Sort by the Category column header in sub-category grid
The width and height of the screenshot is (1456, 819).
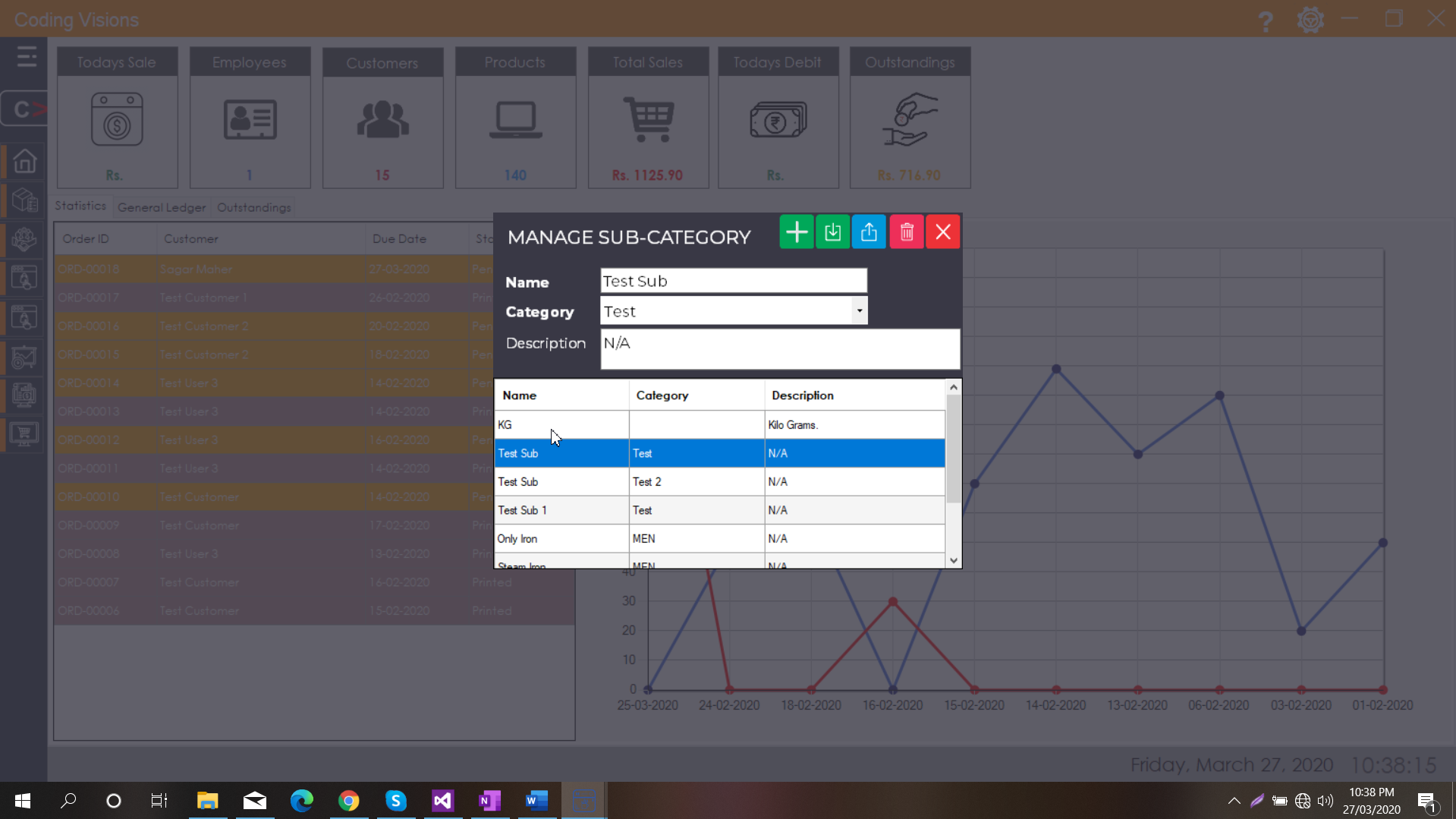pos(697,395)
